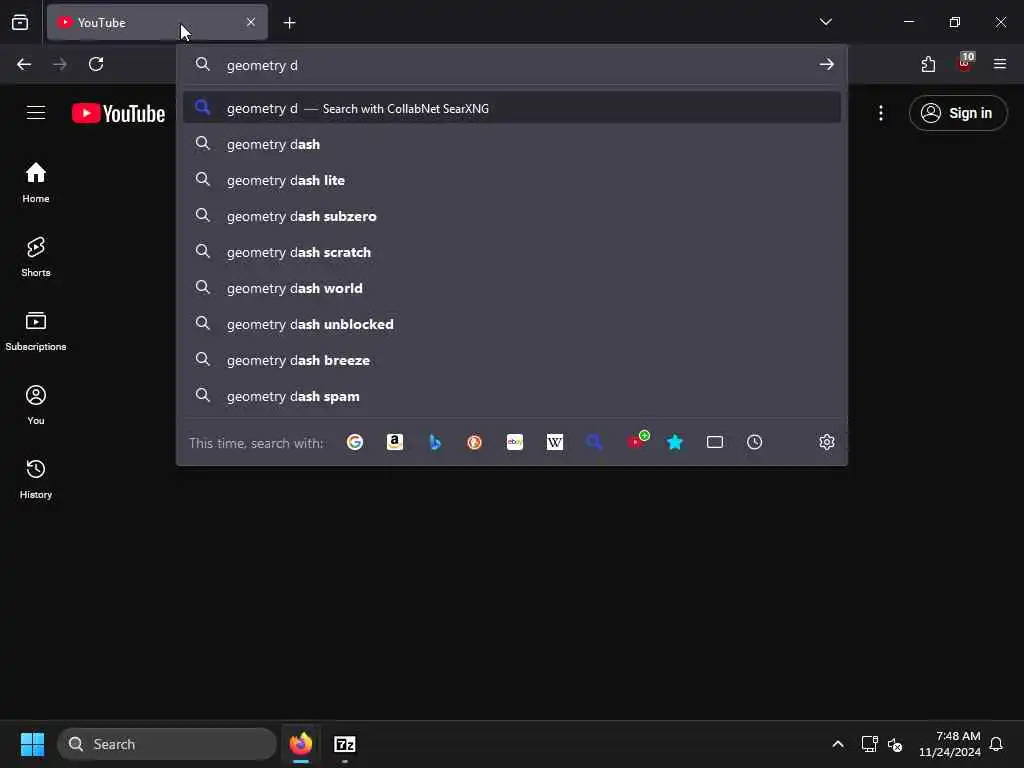Screen dimensions: 1024x768
Task: Search this time with DuckDuckGo
Action: (475, 442)
